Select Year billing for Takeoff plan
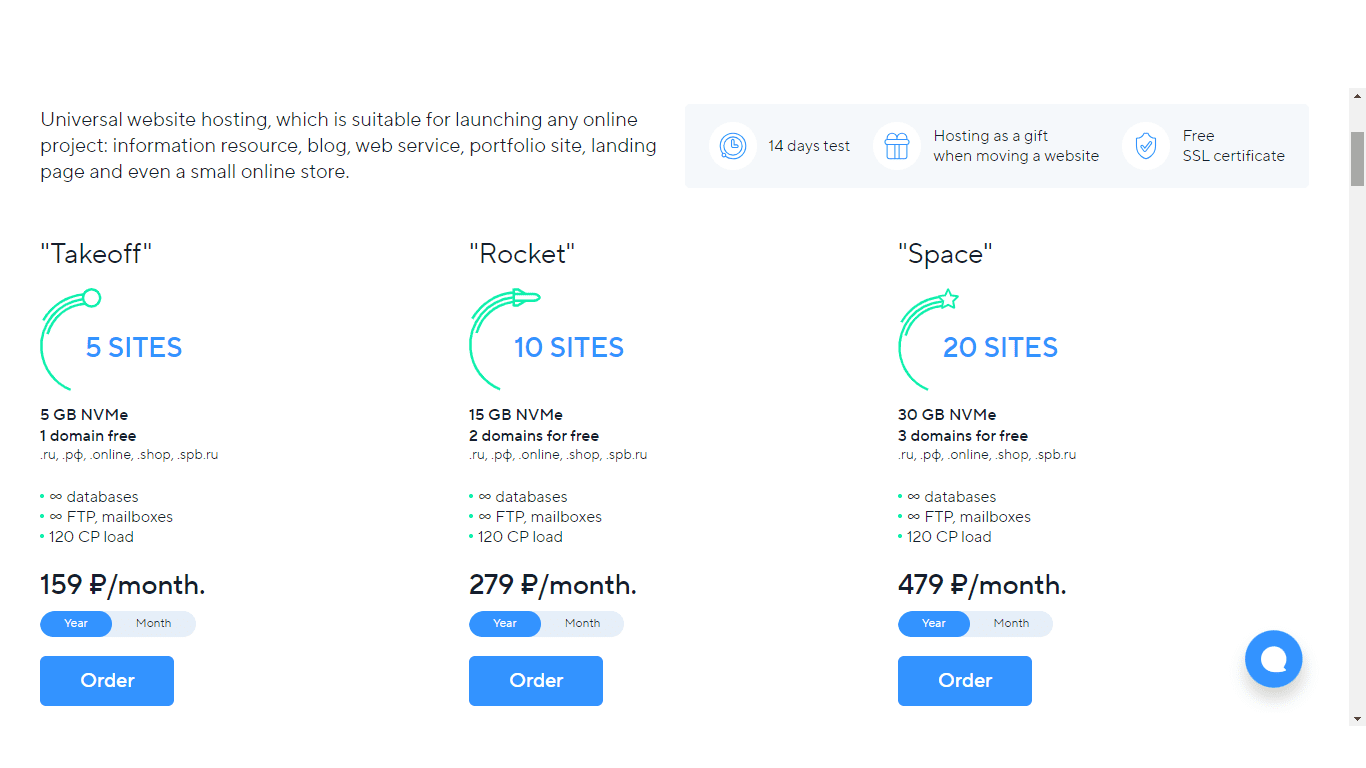1366x768 pixels. 76,623
